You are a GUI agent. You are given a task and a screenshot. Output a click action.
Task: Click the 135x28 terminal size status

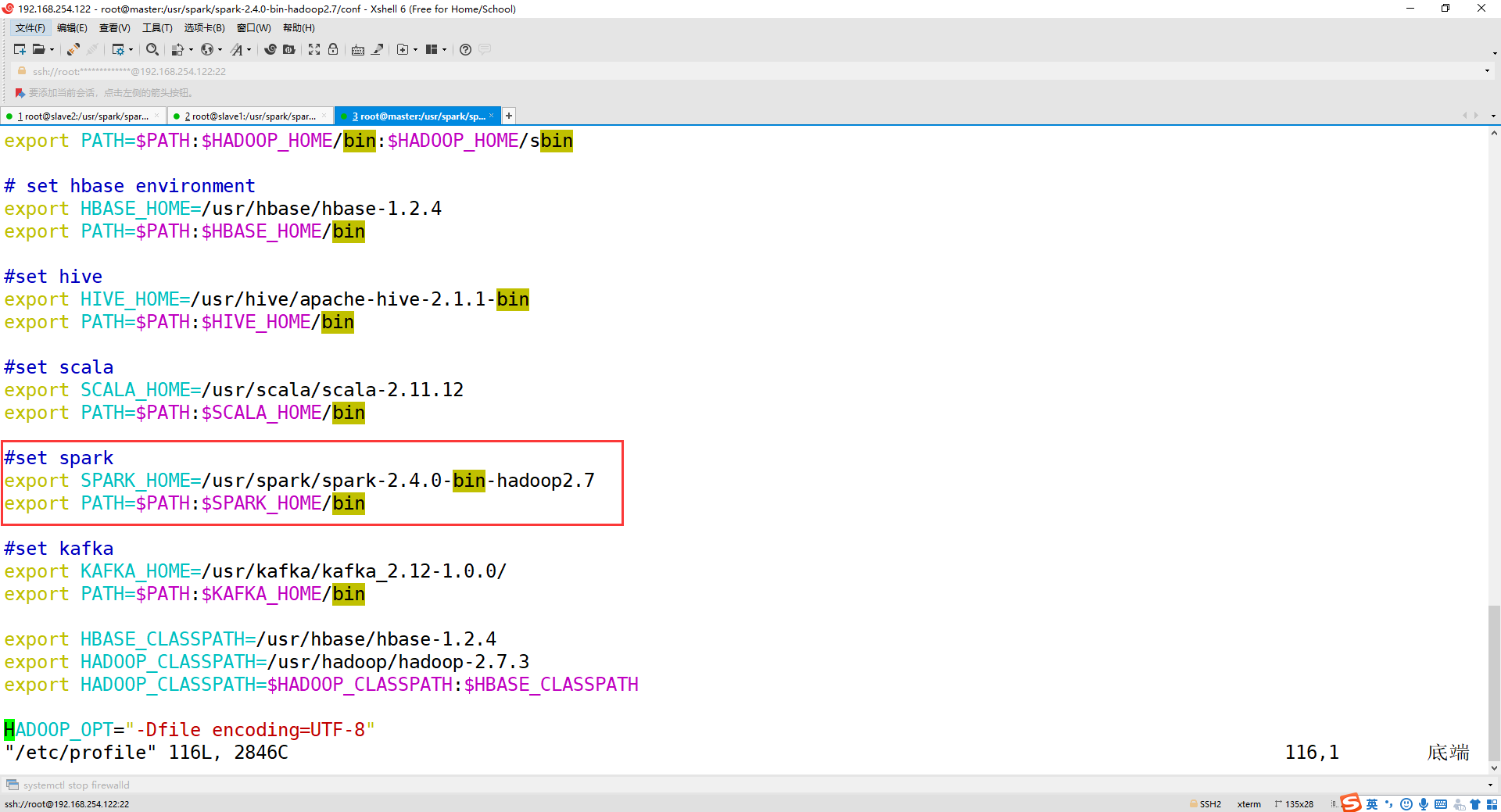pyautogui.click(x=1295, y=803)
